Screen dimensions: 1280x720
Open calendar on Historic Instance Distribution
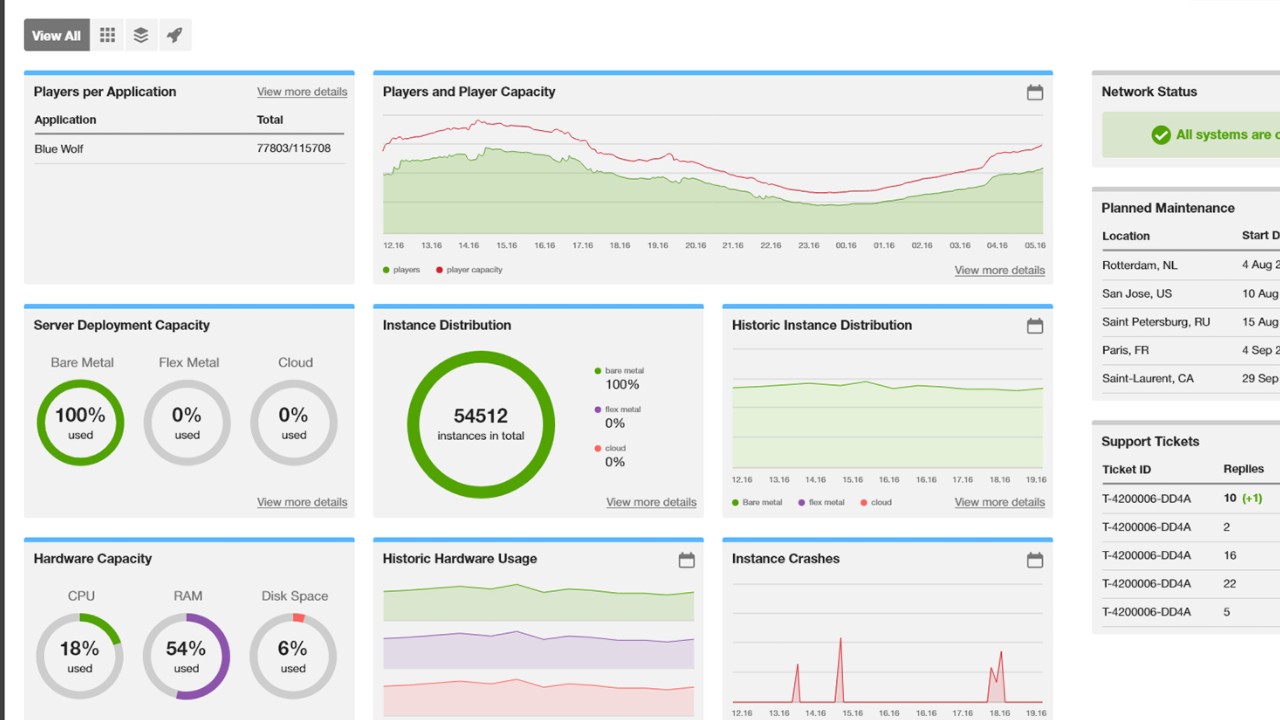pos(1035,326)
